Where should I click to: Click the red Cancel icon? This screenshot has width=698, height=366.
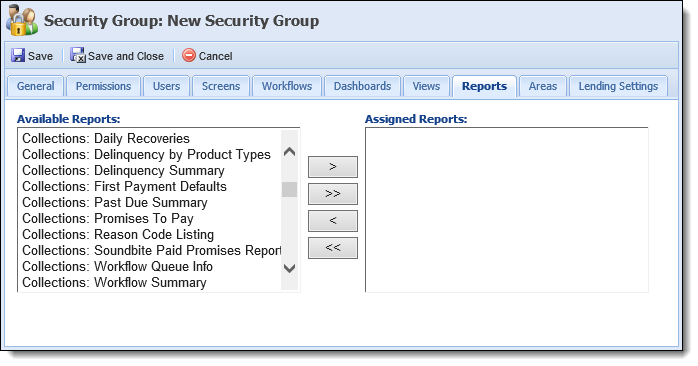[x=189, y=55]
